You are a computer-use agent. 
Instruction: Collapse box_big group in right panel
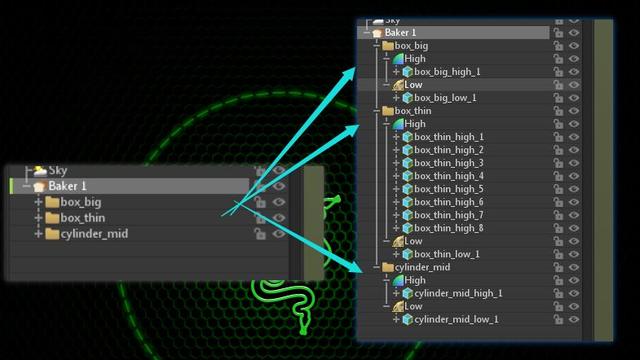[x=377, y=46]
